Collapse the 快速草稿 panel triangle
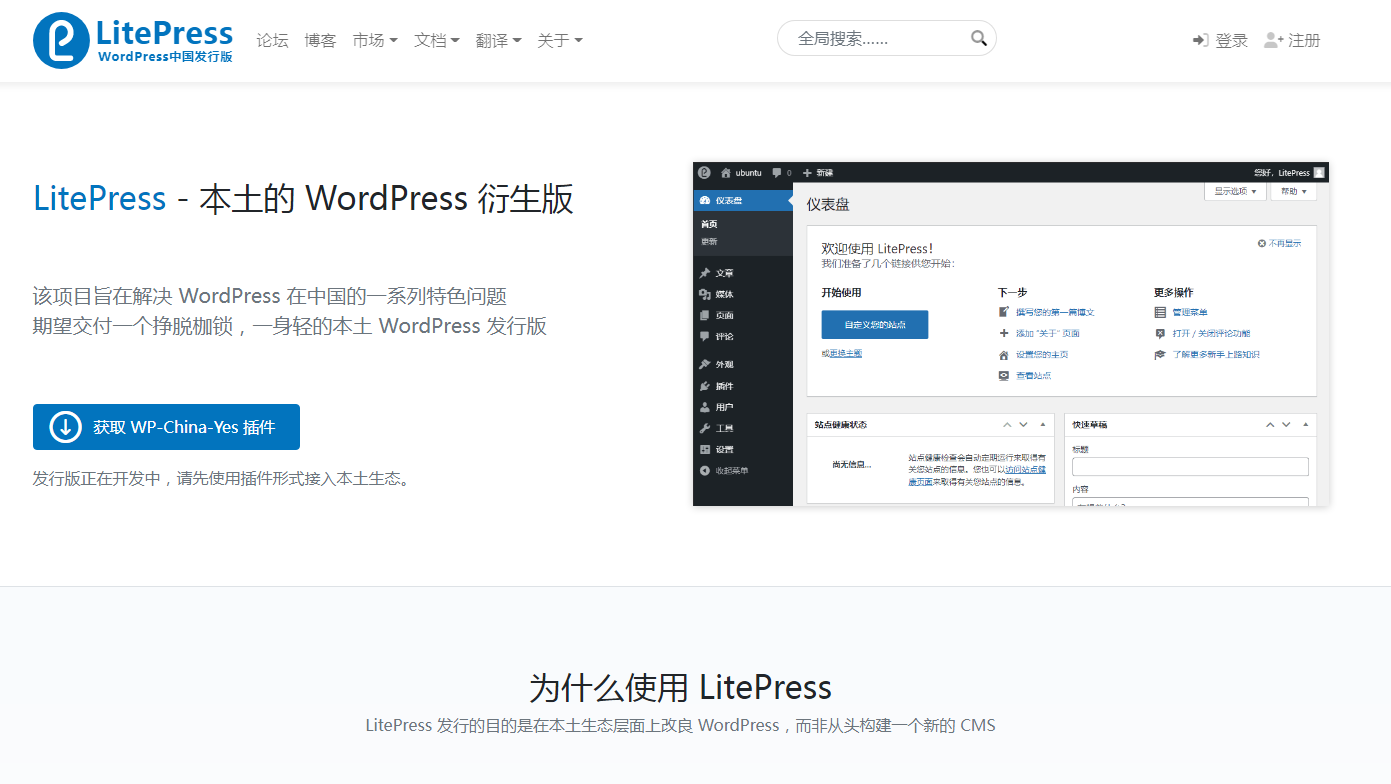This screenshot has width=1391, height=784. 1305,425
